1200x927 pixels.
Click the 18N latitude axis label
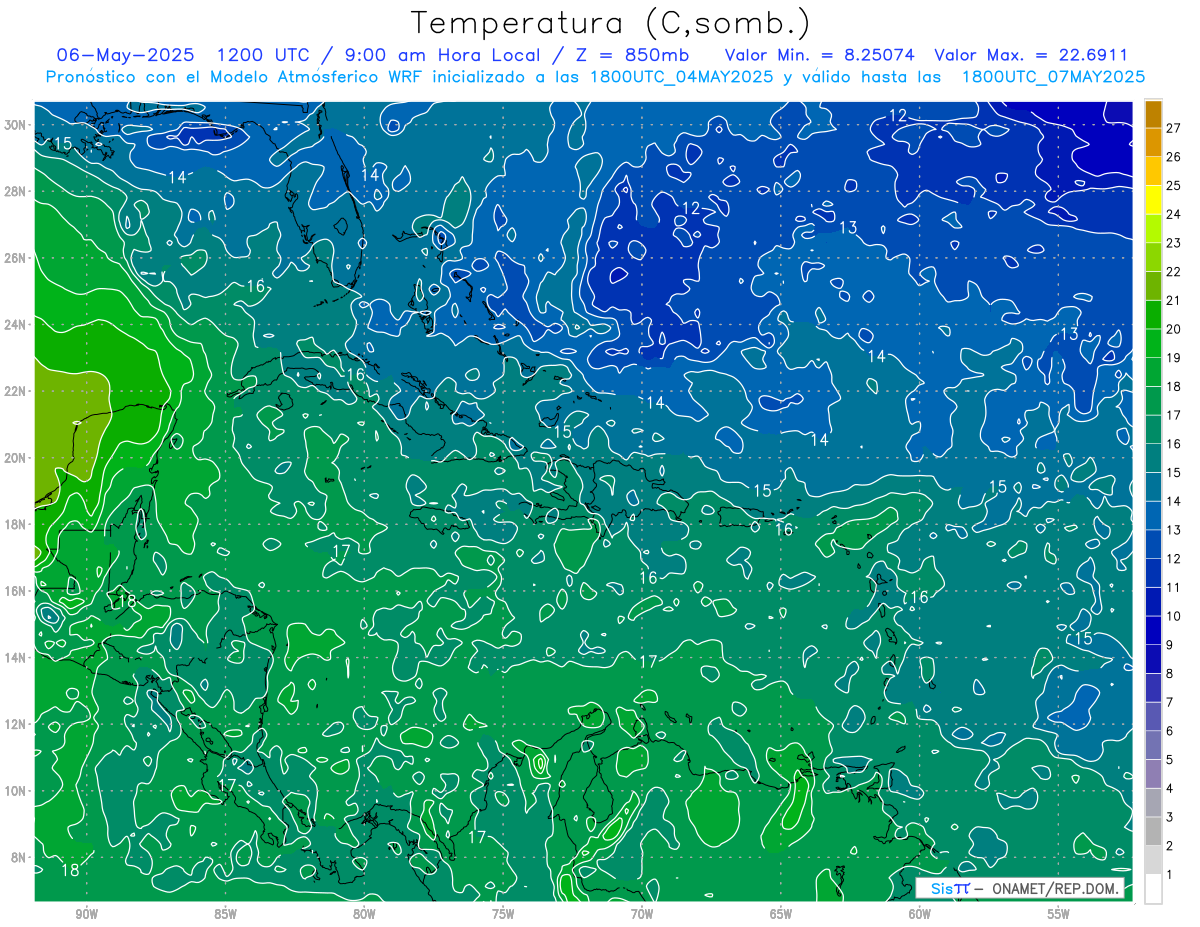point(16,524)
